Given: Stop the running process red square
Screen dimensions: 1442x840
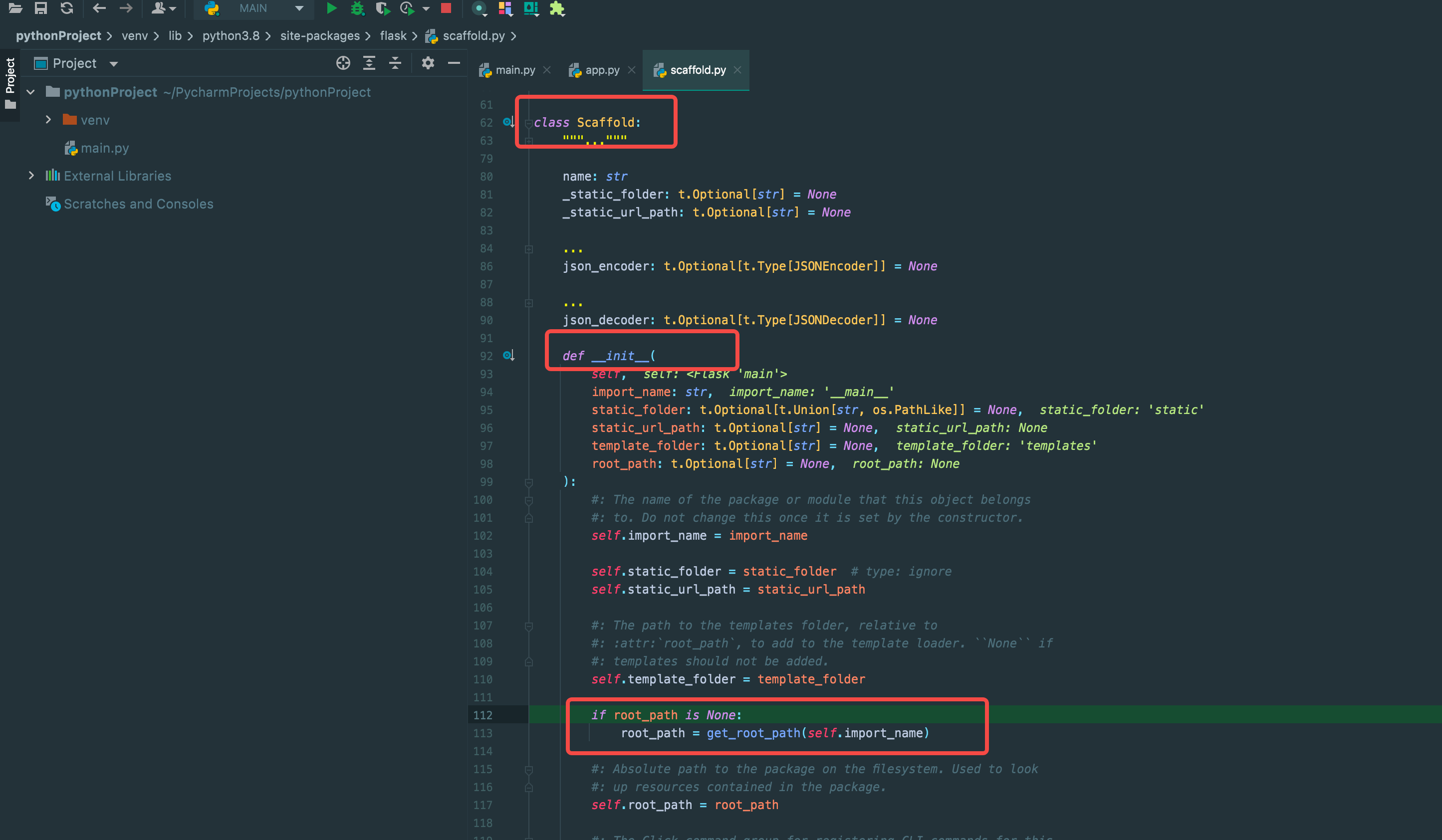Looking at the screenshot, I should [x=447, y=8].
